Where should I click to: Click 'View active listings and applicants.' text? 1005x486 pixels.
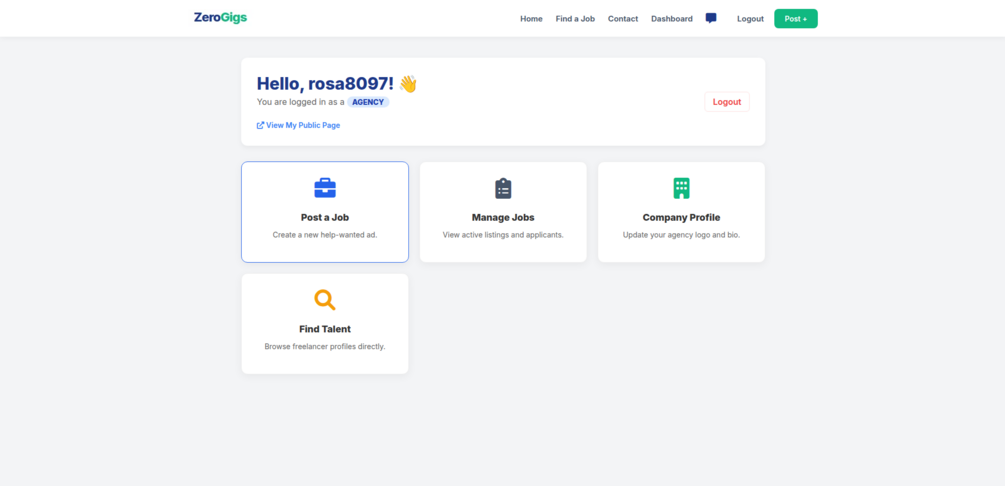503,235
